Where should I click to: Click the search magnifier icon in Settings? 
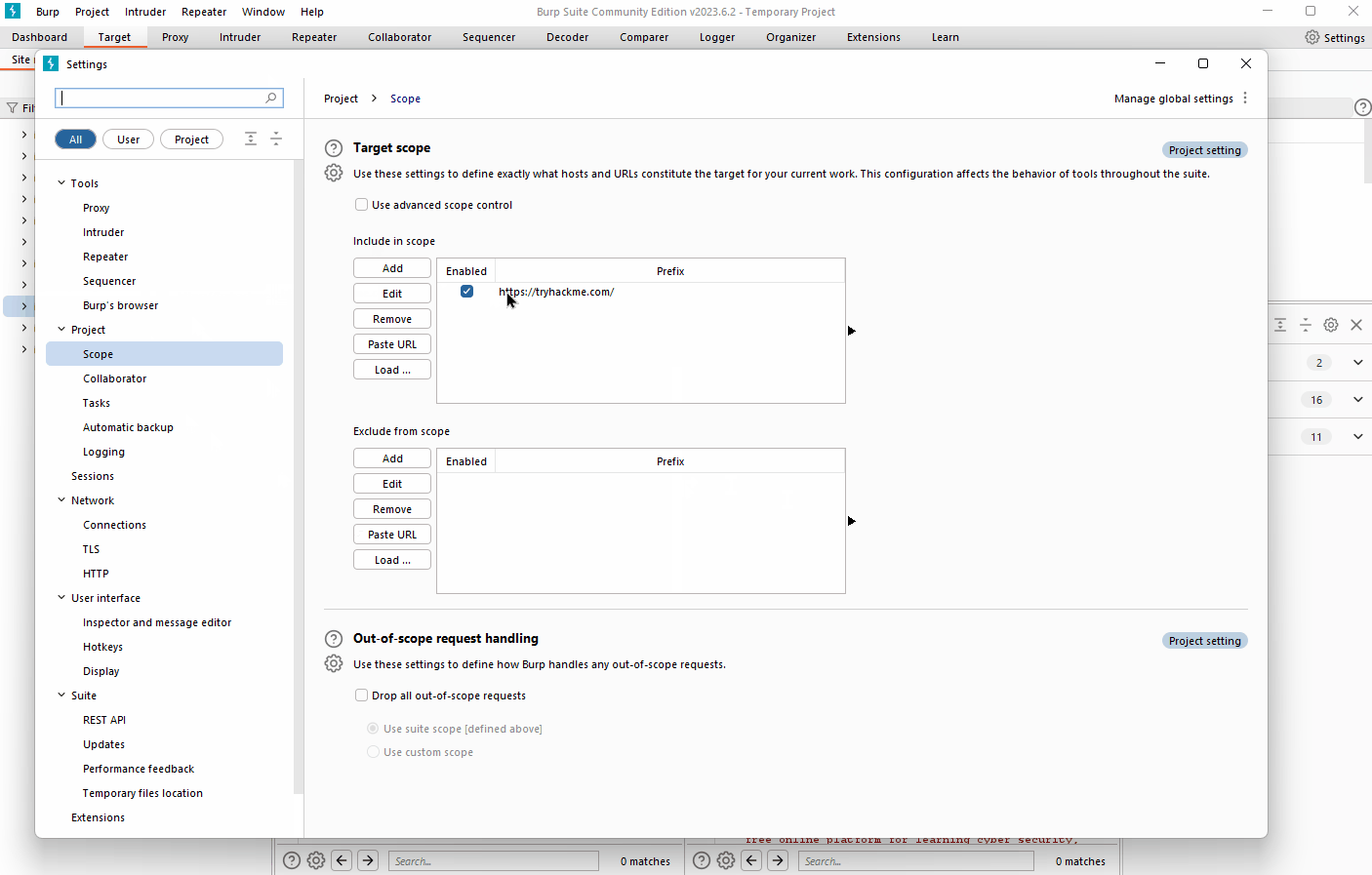coord(271,98)
